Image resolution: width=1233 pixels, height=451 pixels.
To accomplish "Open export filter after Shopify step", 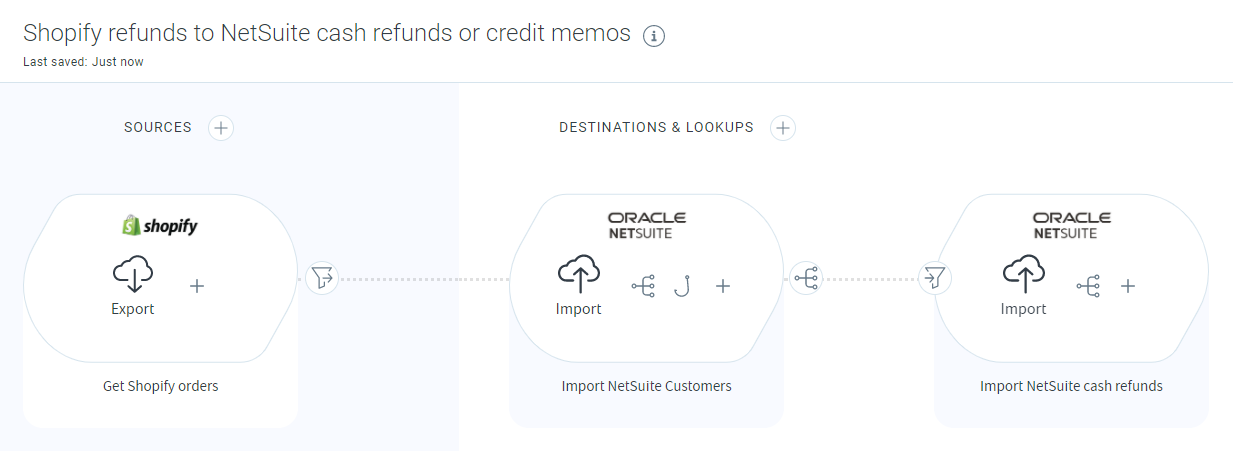I will (320, 278).
